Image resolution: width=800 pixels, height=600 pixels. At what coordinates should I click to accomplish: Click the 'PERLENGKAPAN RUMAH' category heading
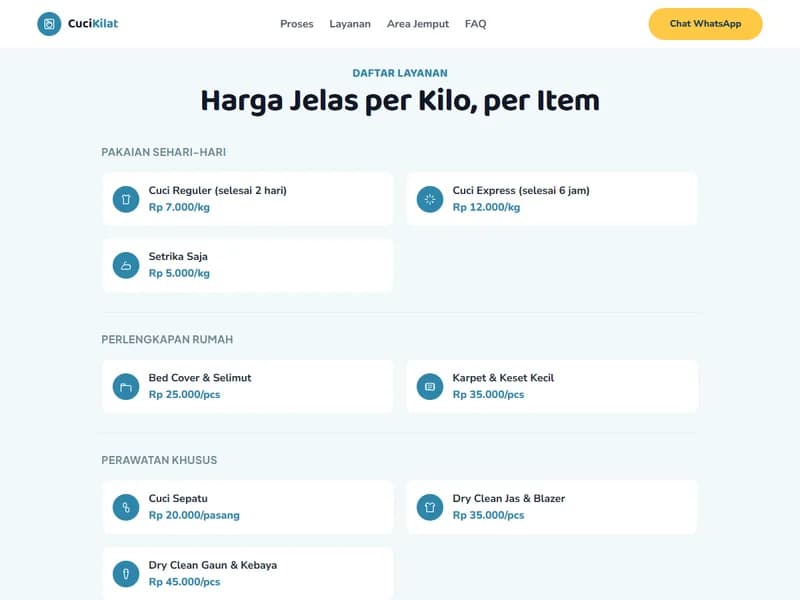167,339
